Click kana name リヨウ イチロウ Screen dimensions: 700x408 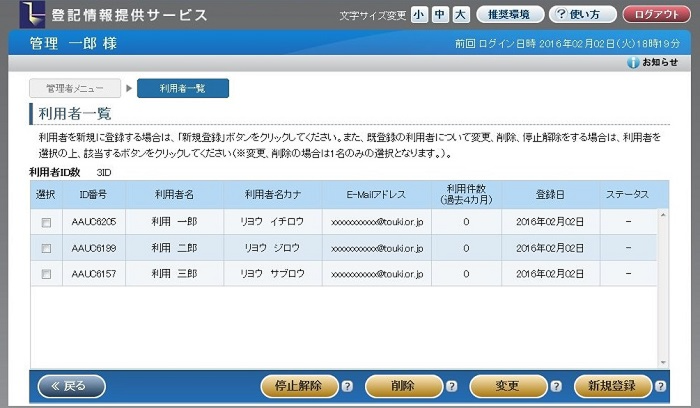click(x=272, y=222)
